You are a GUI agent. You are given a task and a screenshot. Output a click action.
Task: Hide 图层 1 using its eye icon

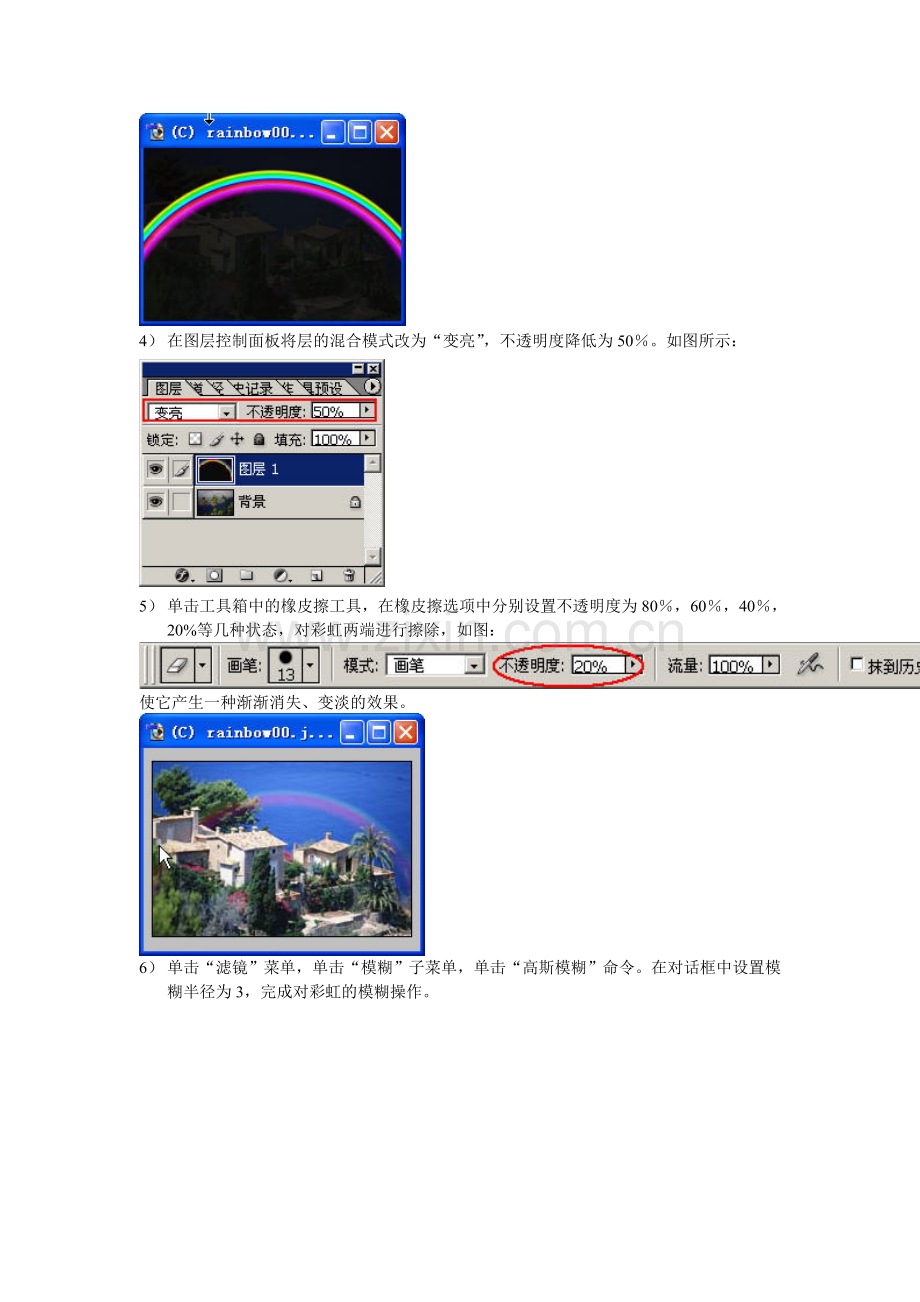(x=156, y=469)
